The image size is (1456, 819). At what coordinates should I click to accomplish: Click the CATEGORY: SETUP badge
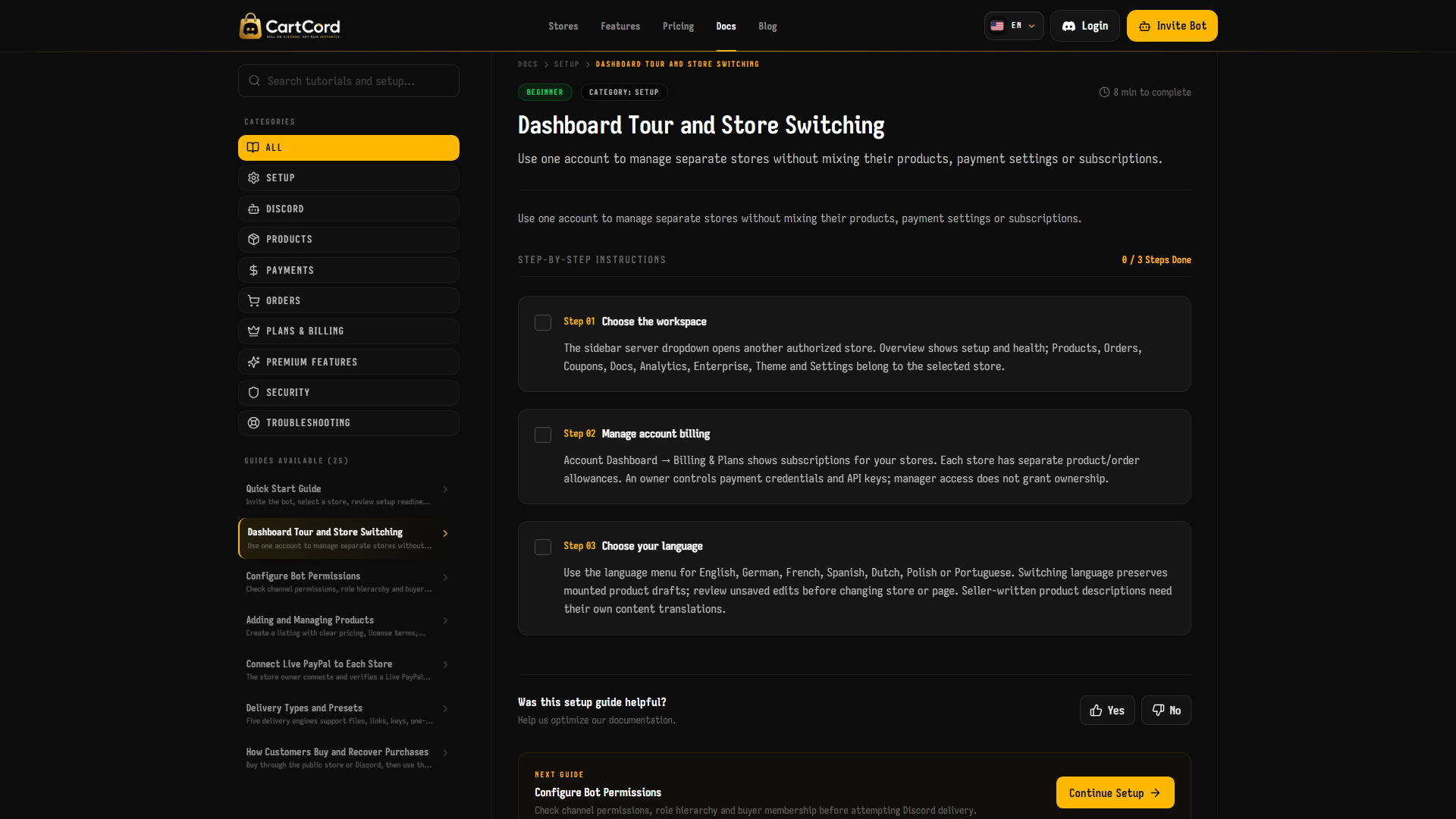(x=623, y=93)
